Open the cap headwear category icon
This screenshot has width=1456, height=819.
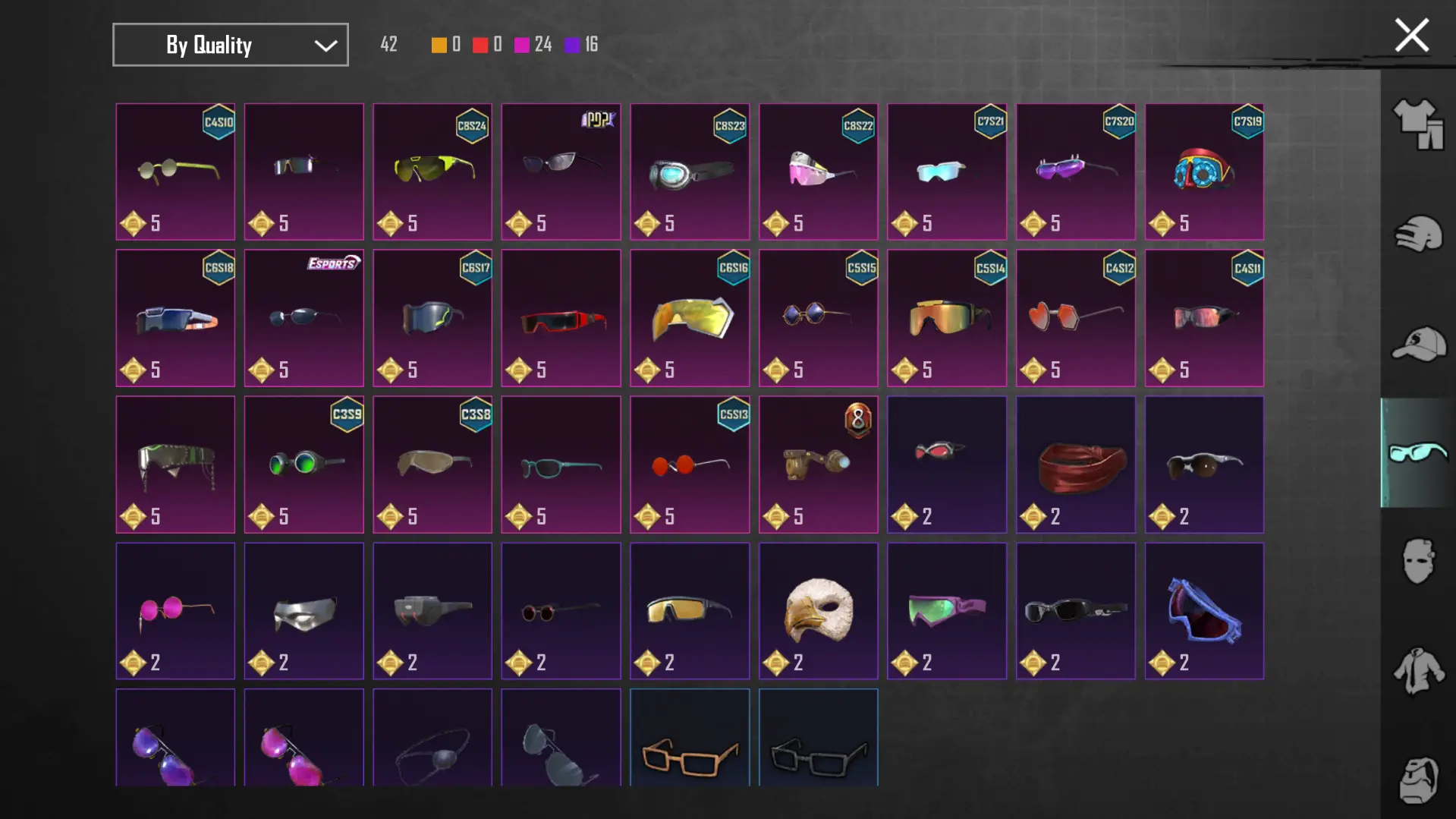pyautogui.click(x=1417, y=343)
